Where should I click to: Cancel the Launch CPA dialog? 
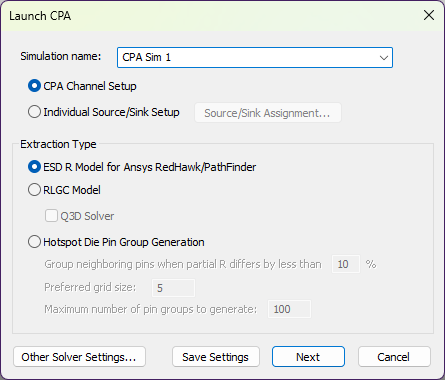pos(394,357)
